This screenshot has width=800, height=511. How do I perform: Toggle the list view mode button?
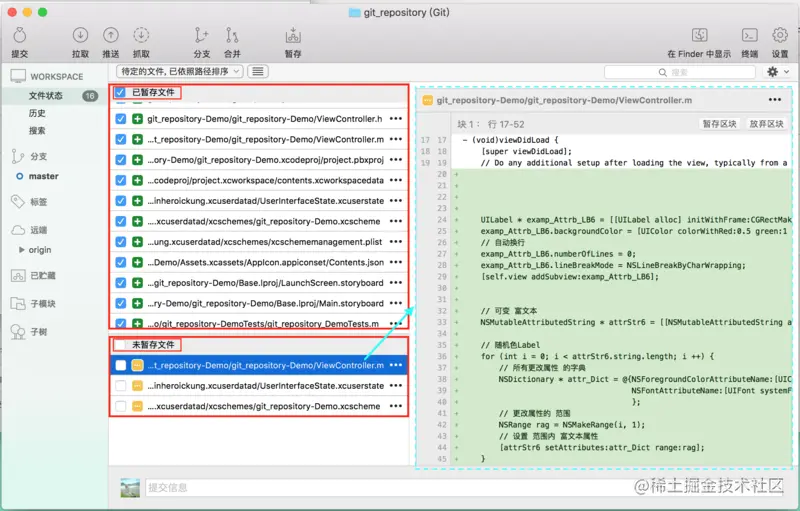258,71
